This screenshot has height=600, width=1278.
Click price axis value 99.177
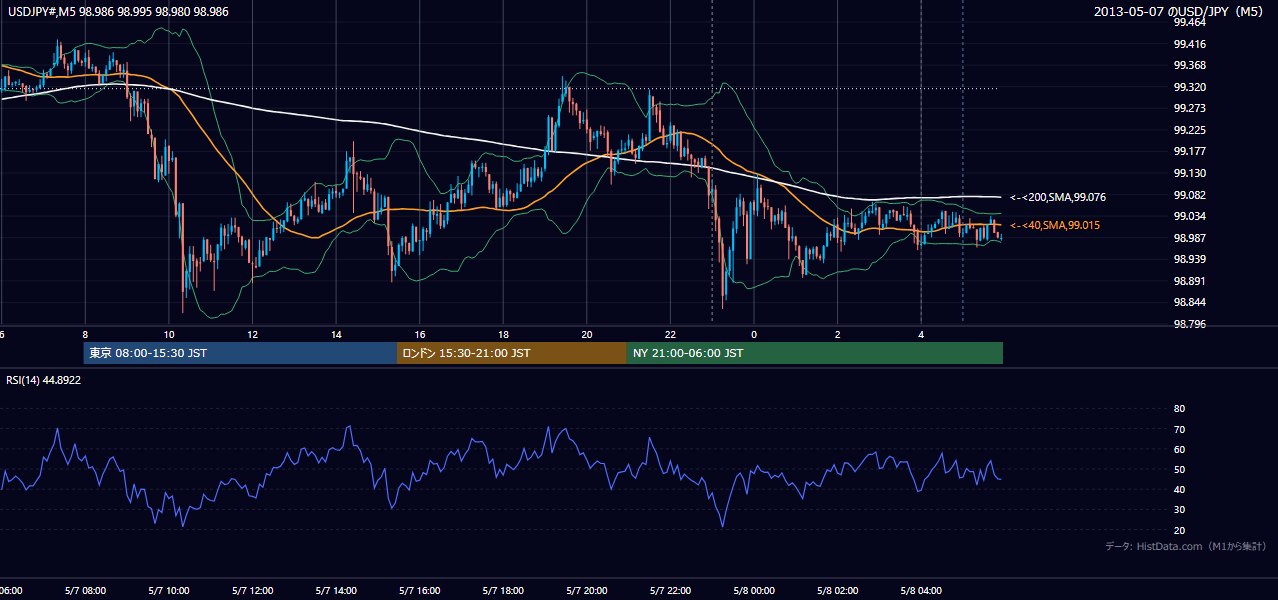(x=1189, y=151)
